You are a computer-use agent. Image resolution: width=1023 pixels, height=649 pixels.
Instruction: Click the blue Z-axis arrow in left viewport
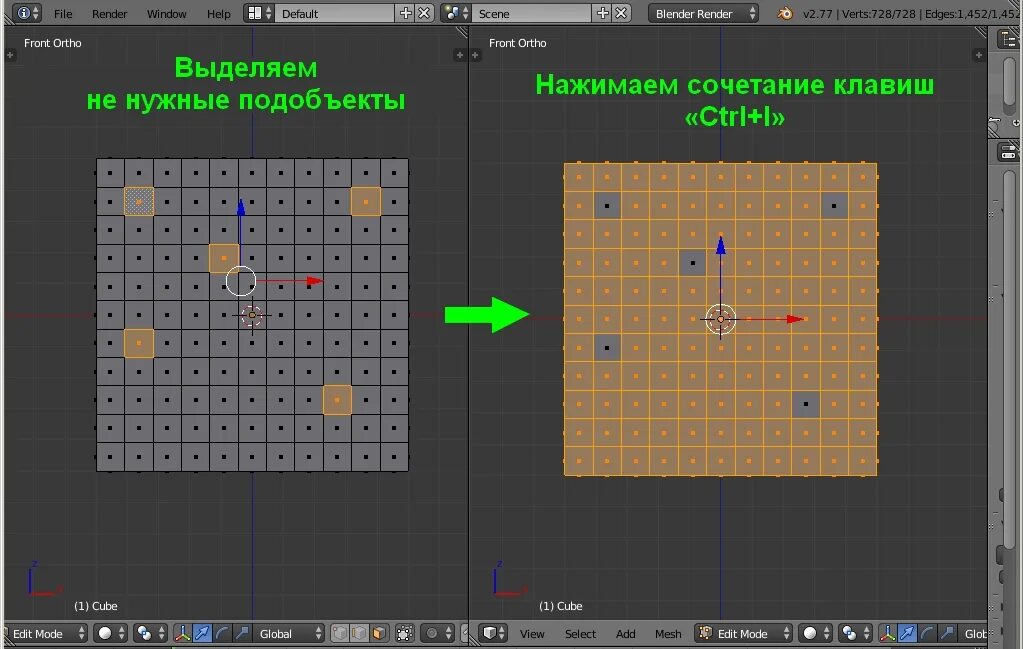click(241, 207)
